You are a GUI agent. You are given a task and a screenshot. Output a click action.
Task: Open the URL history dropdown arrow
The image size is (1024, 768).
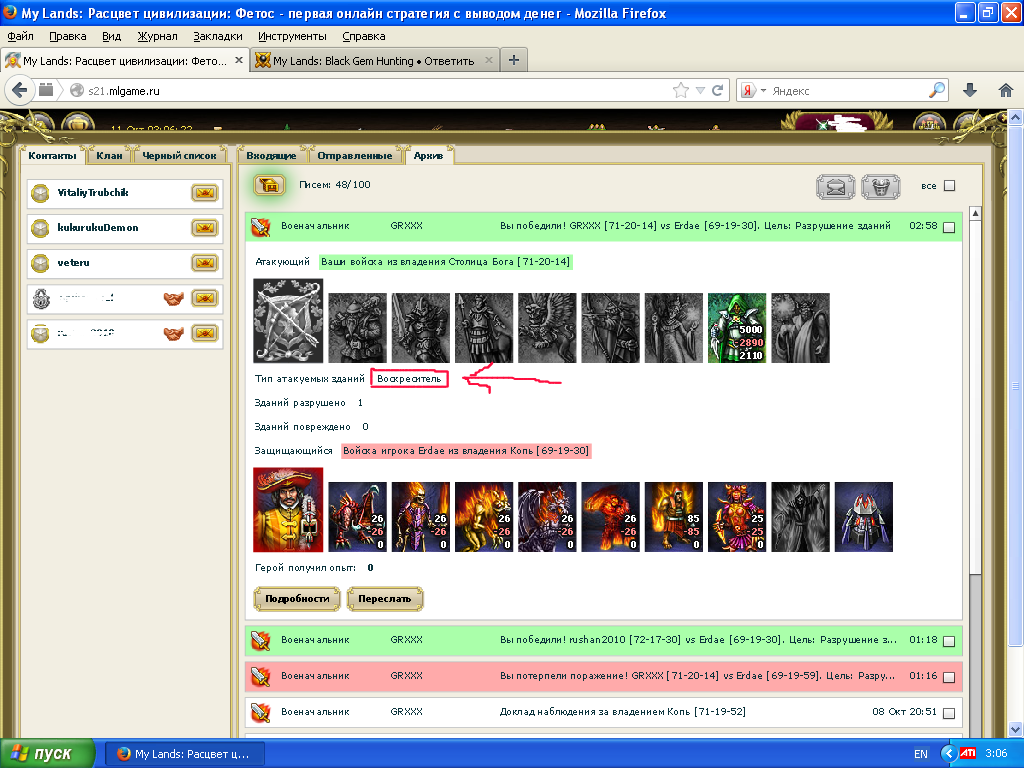(x=701, y=90)
